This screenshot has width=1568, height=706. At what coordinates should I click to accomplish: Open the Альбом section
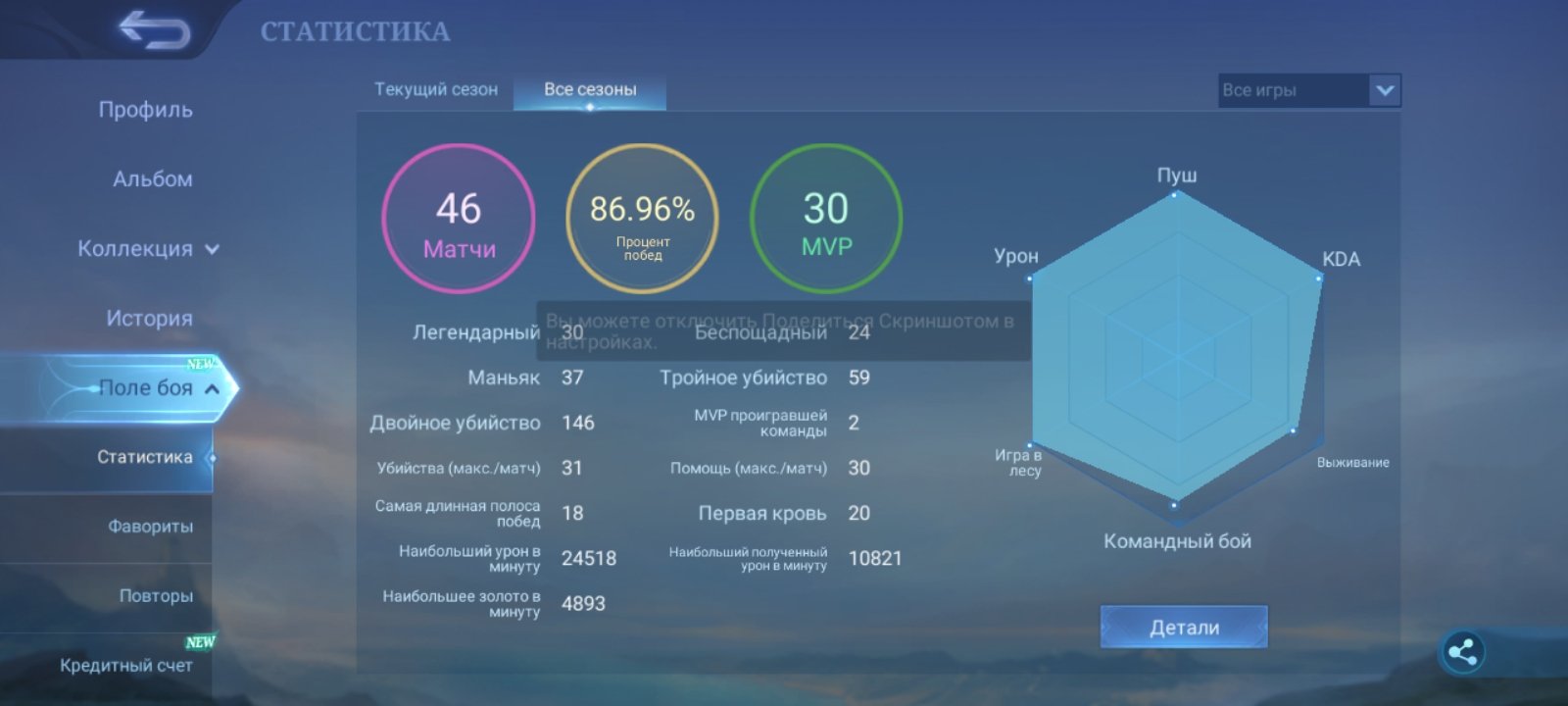coord(152,179)
